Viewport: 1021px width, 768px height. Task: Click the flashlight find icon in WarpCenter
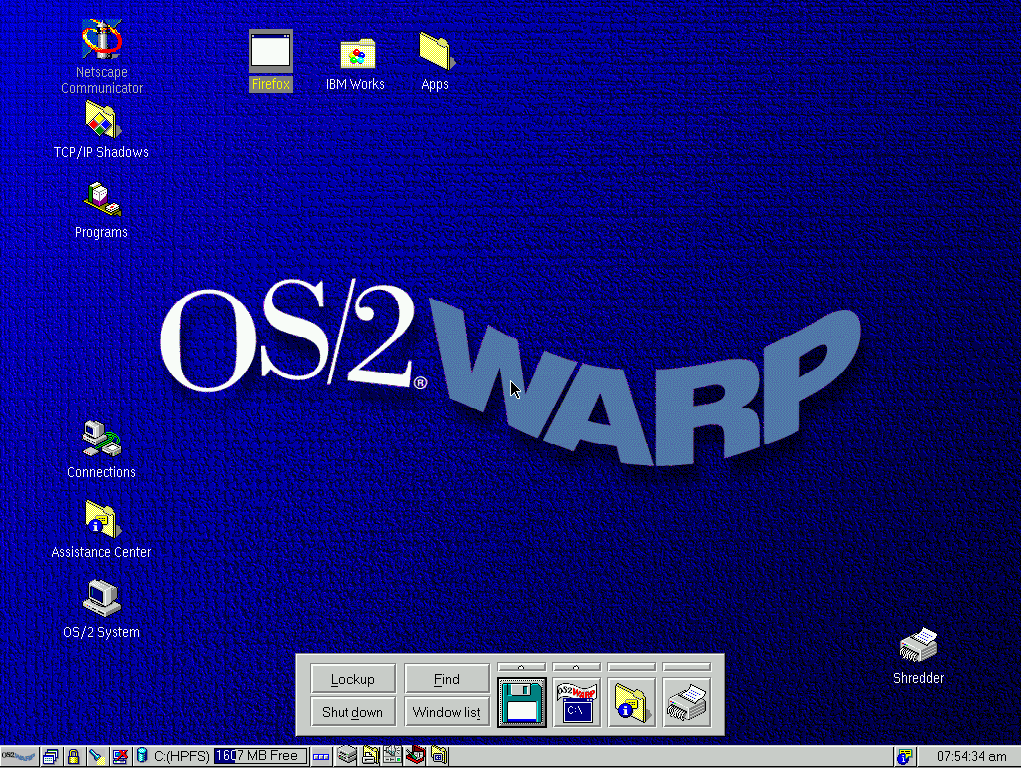point(96,756)
